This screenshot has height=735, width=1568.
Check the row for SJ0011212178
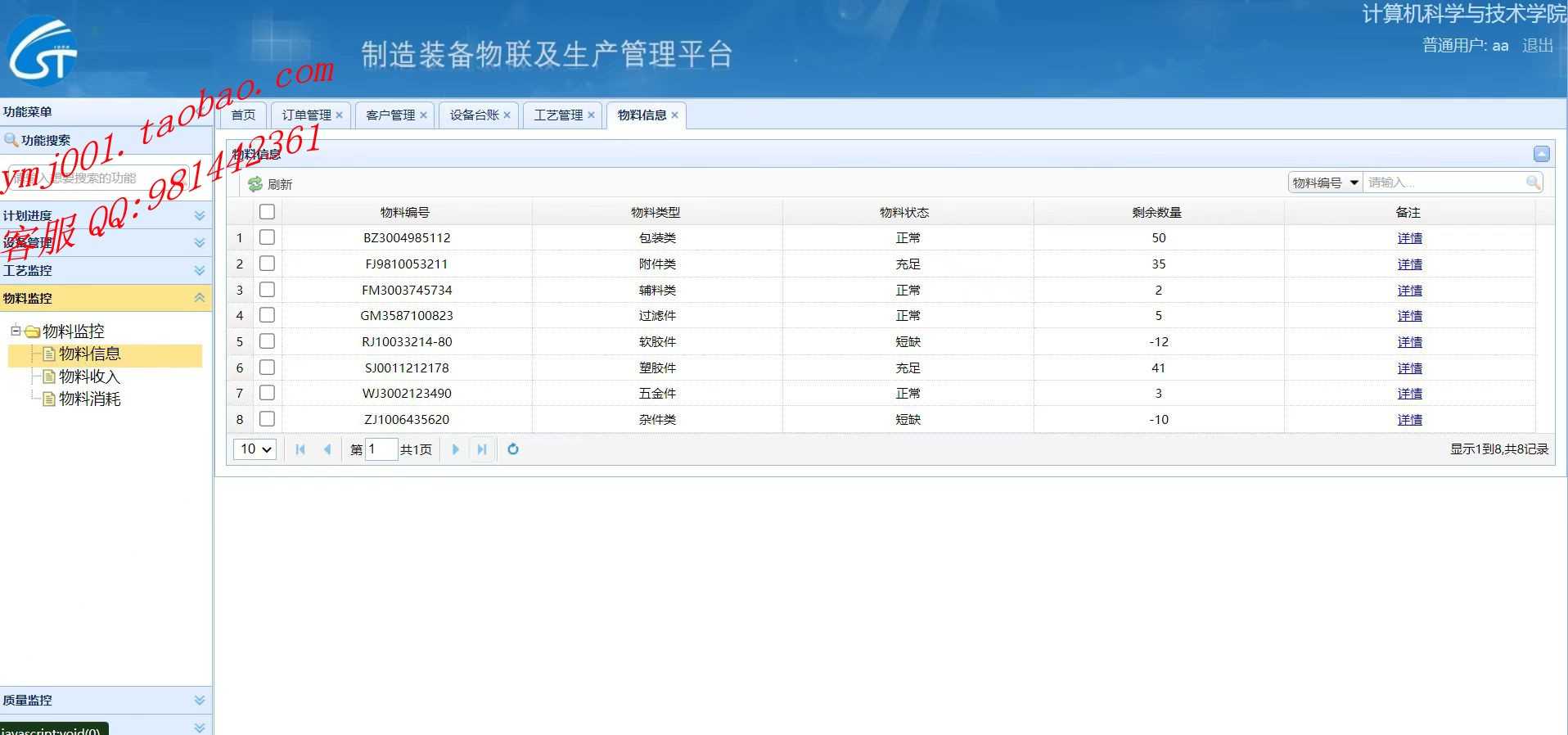(x=267, y=367)
